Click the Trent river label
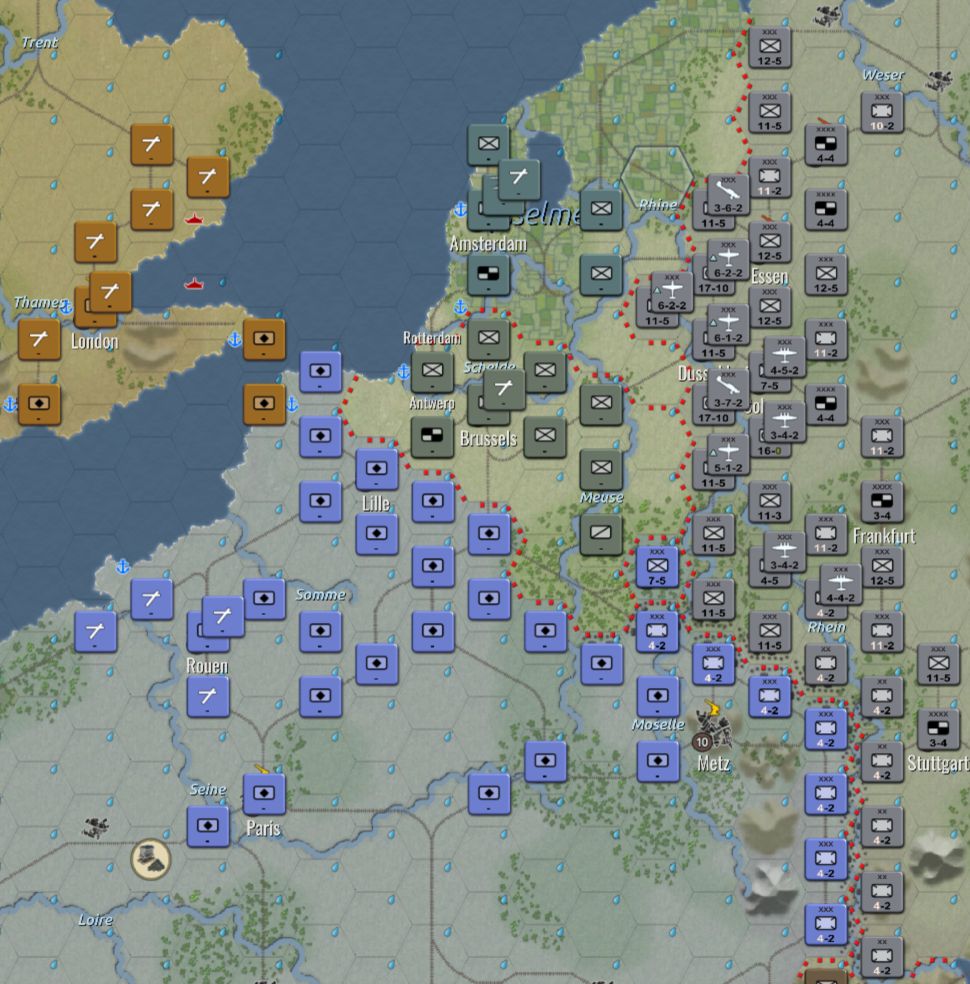This screenshot has height=984, width=970. [x=39, y=43]
